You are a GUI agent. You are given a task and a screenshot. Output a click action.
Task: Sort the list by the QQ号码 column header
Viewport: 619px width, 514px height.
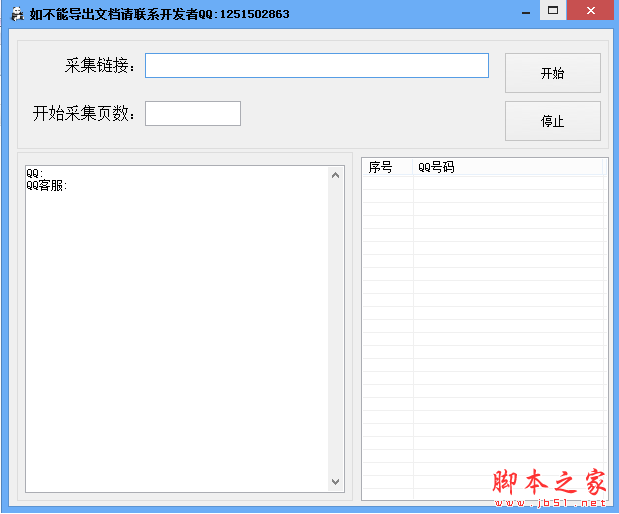(x=508, y=167)
